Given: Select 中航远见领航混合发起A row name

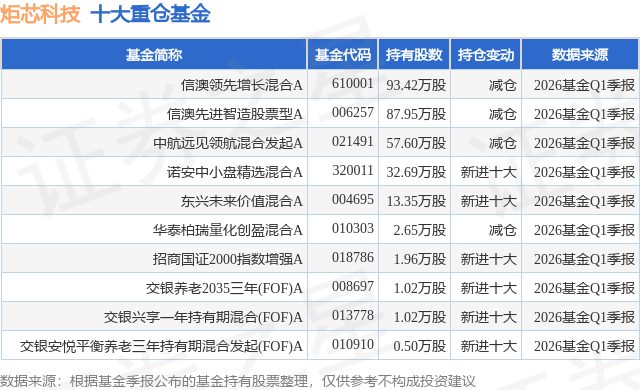Looking at the screenshot, I should (x=228, y=143).
